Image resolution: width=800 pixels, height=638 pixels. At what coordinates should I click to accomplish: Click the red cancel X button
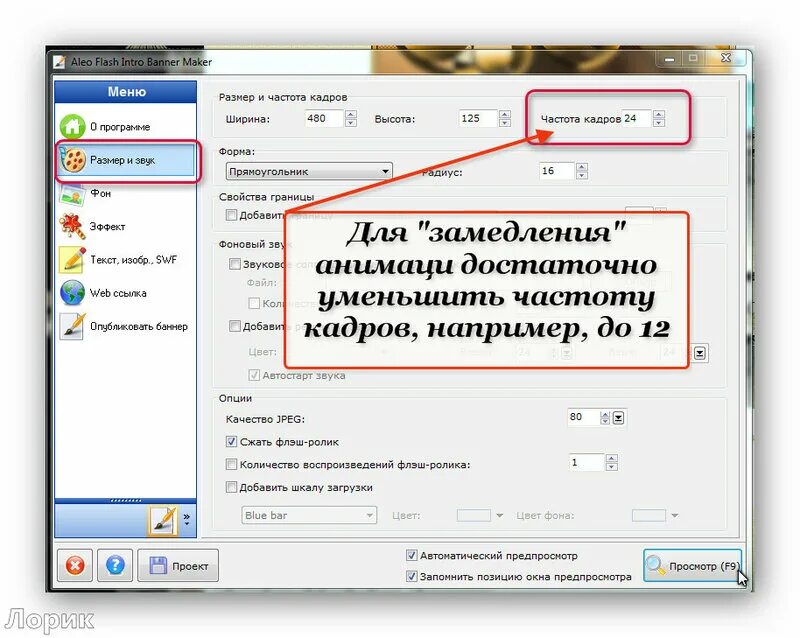coord(75,565)
